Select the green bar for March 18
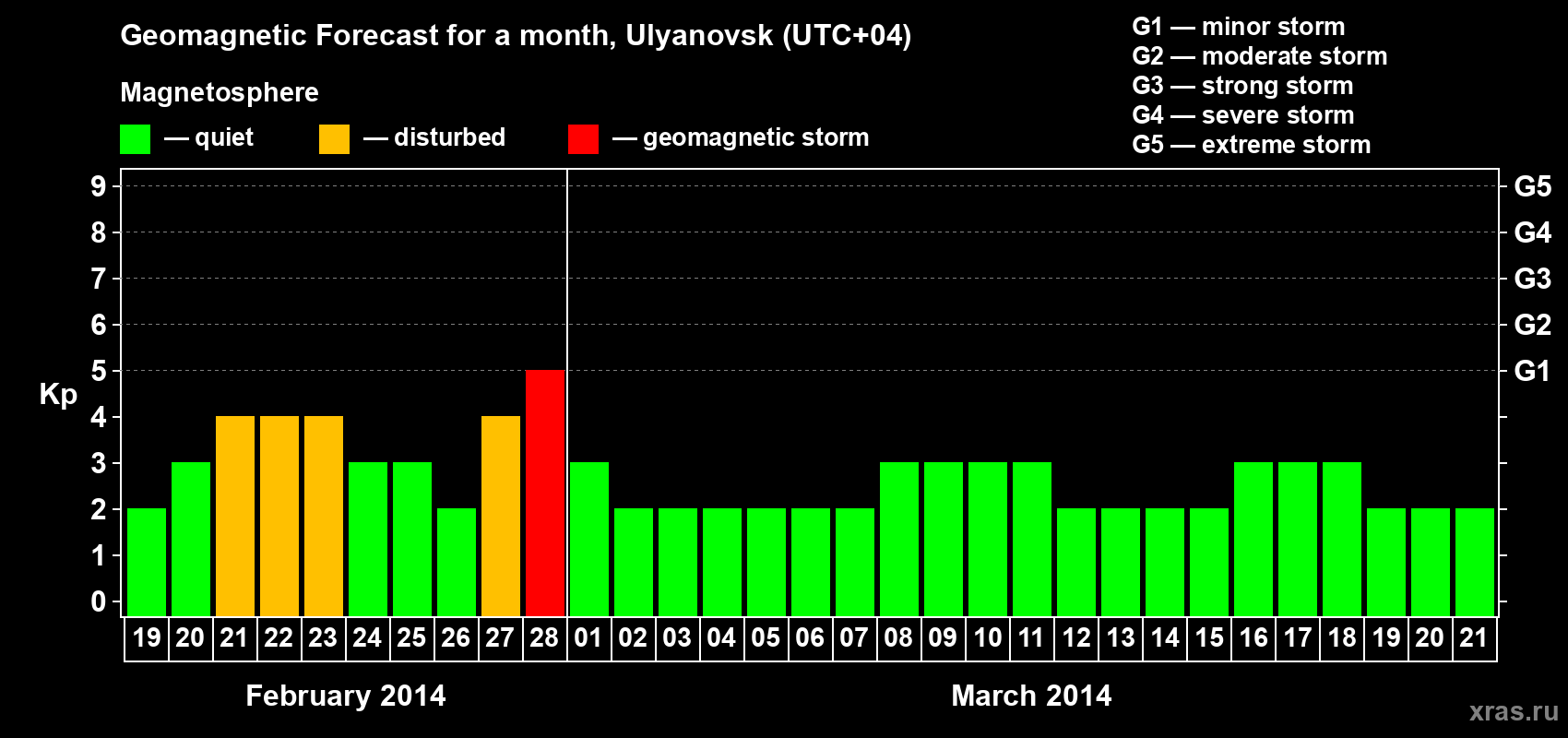 coord(1342,539)
